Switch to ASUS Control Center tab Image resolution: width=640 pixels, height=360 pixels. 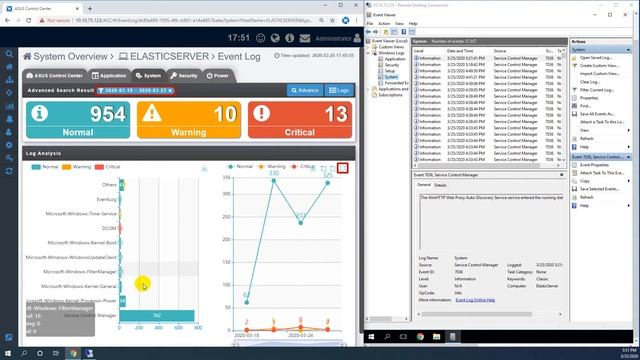coord(55,76)
